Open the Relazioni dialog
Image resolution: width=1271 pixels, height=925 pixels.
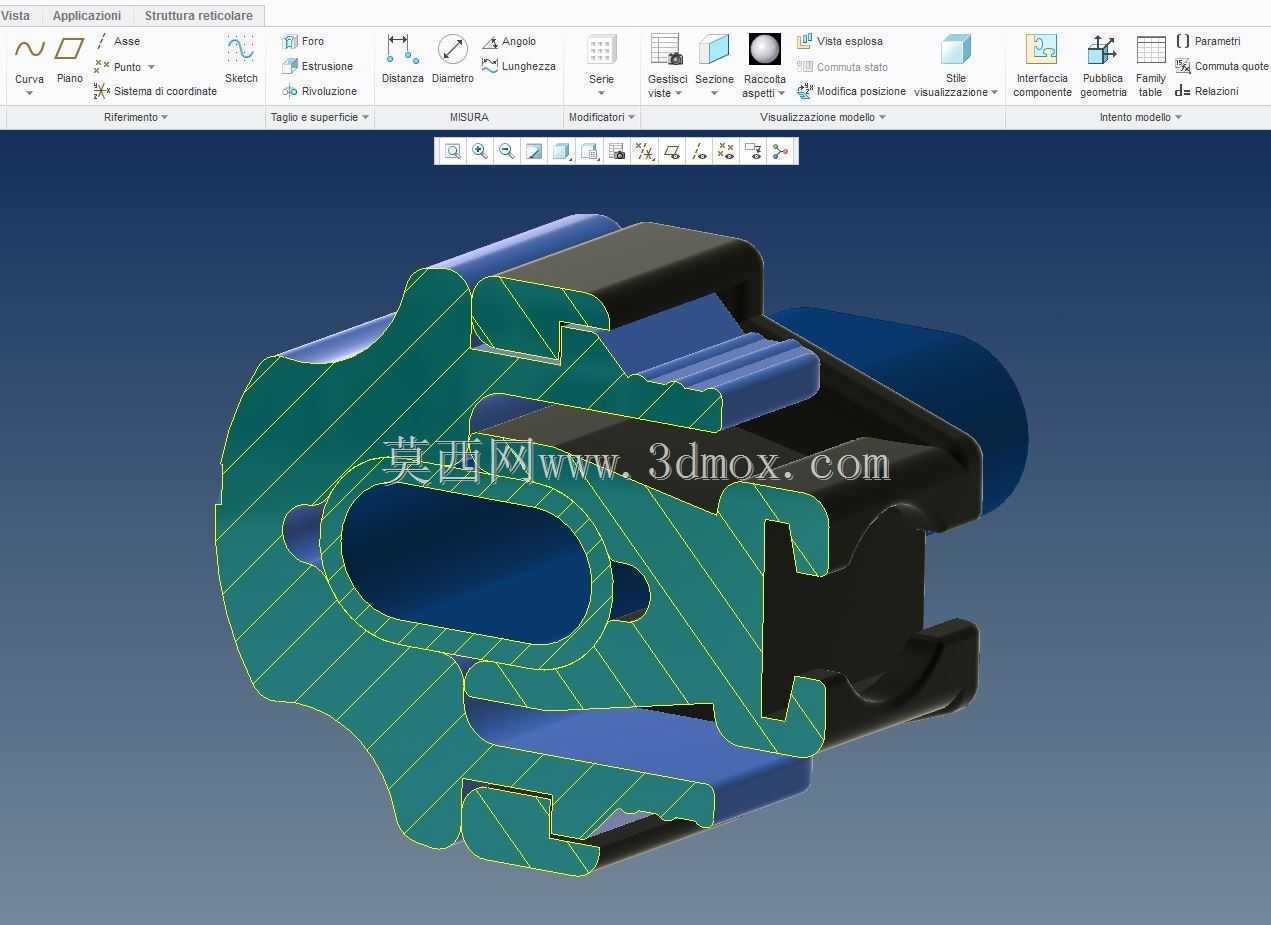click(1207, 91)
